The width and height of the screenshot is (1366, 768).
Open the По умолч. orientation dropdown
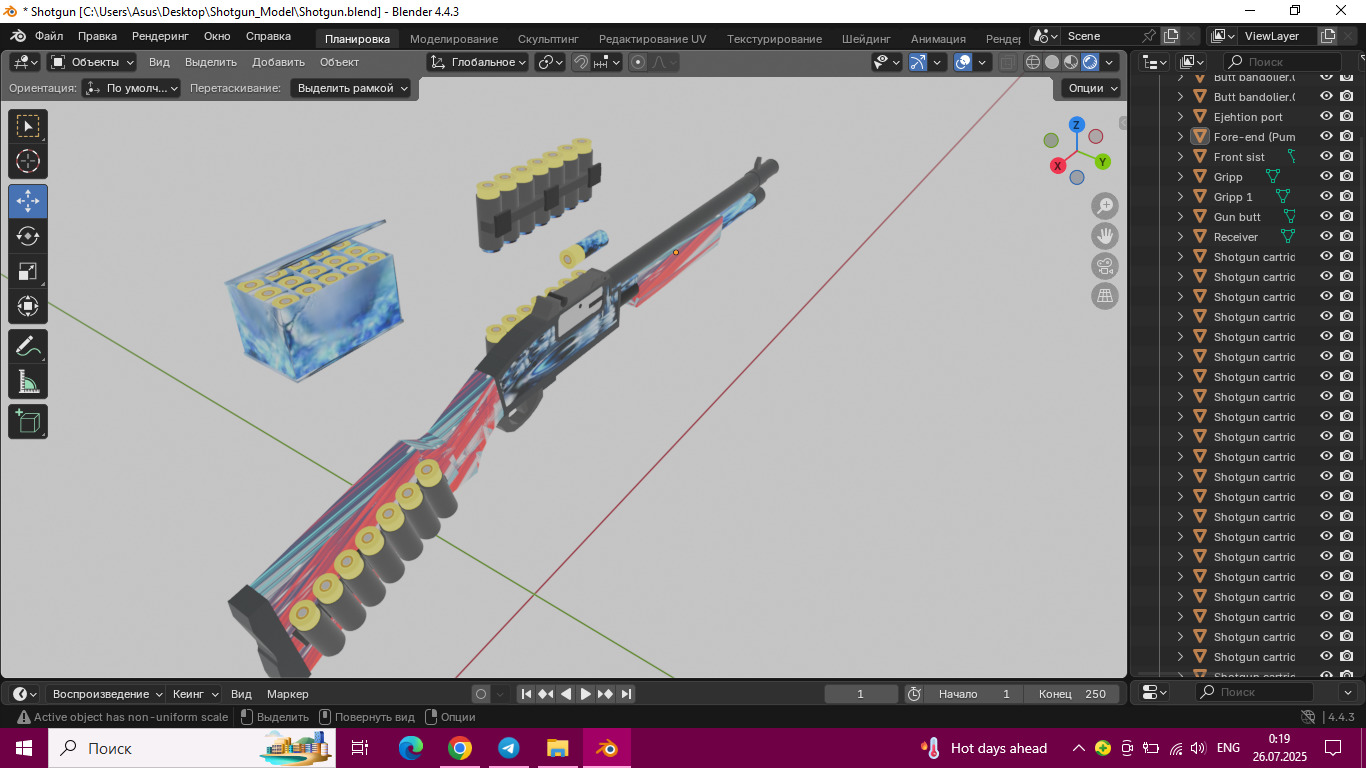pos(132,88)
